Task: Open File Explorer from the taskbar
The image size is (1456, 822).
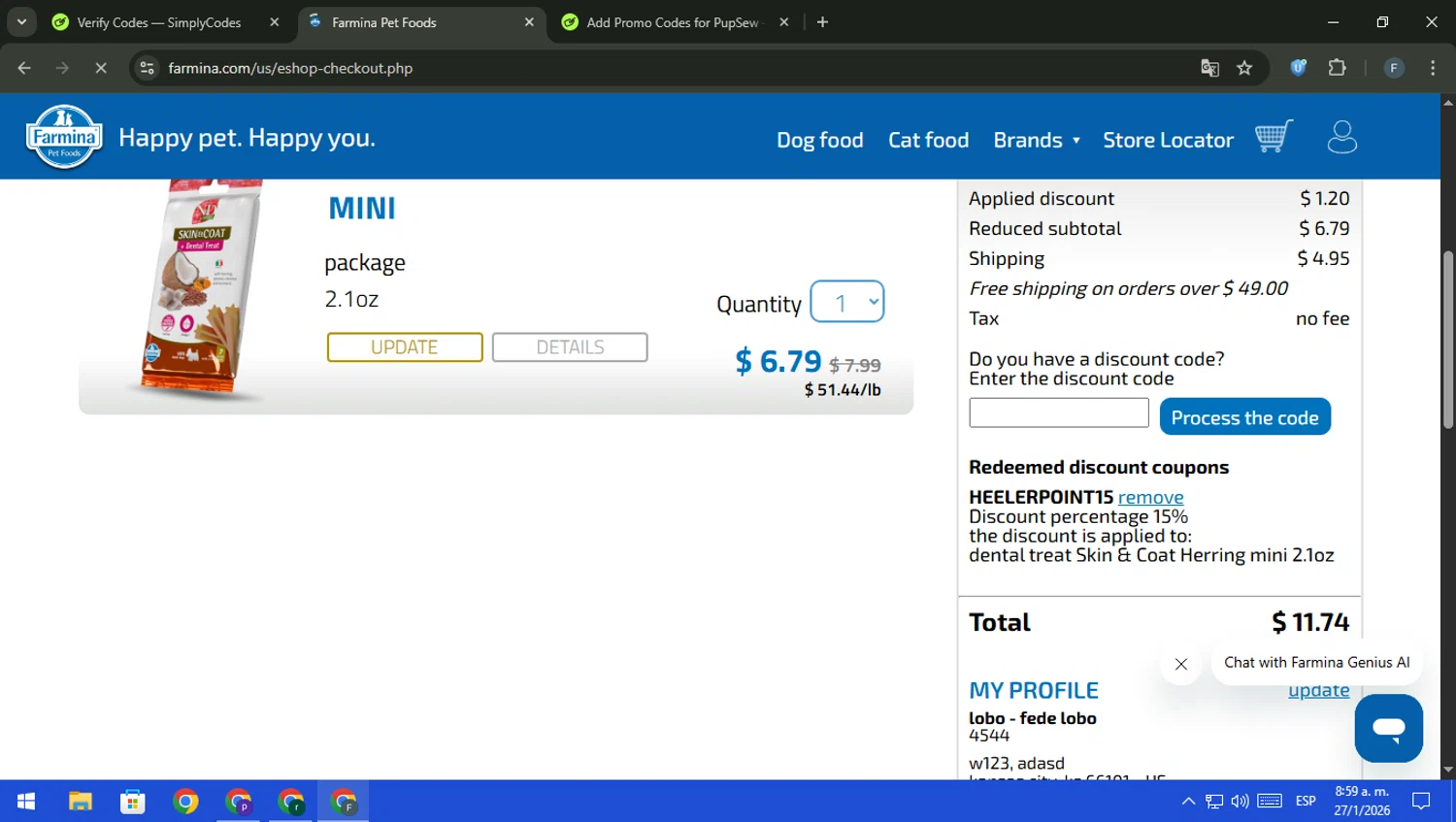Action: (80, 802)
